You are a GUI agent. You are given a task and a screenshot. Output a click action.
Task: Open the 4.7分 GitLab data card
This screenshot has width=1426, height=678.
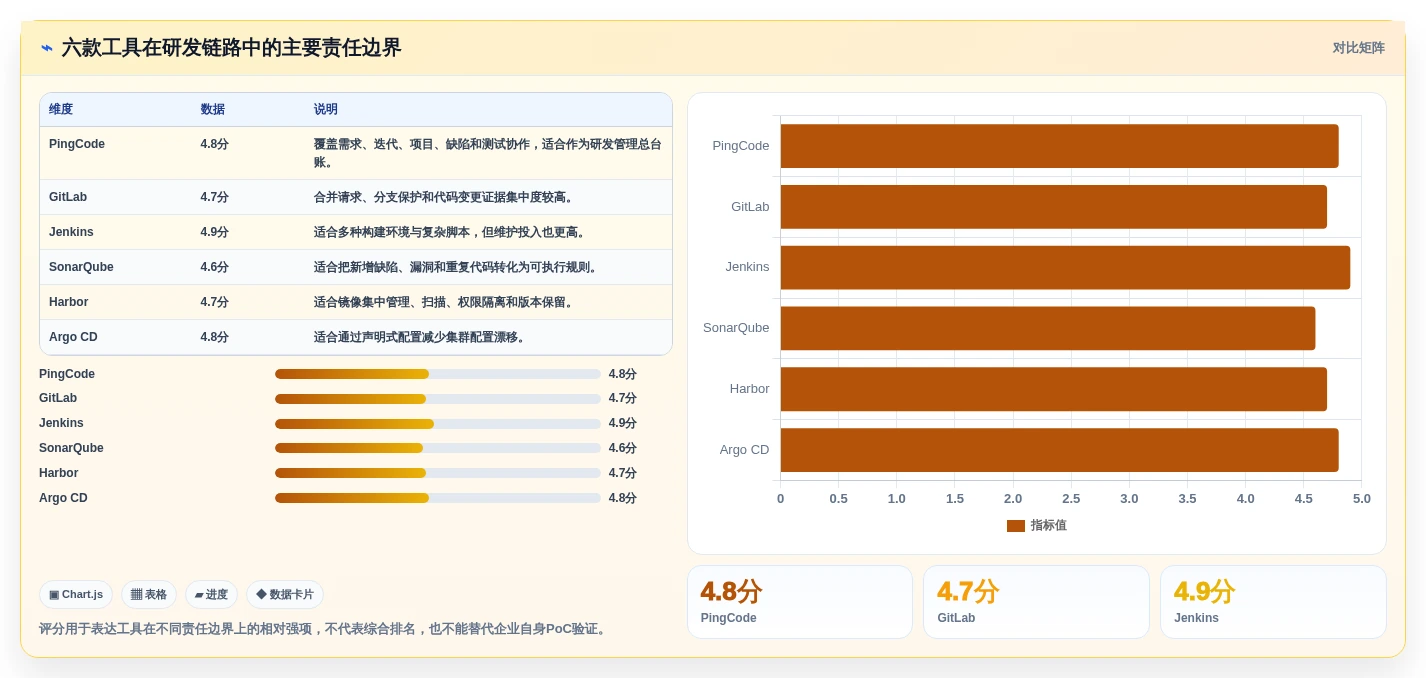1036,602
